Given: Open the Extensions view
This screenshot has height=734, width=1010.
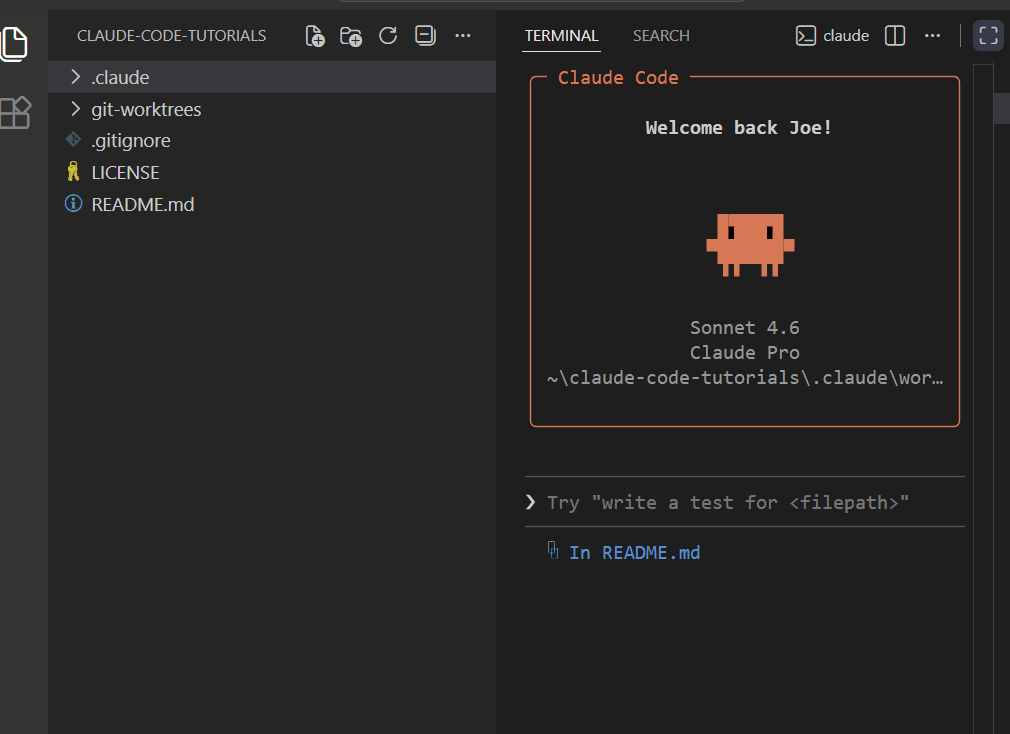Looking at the screenshot, I should click(15, 113).
